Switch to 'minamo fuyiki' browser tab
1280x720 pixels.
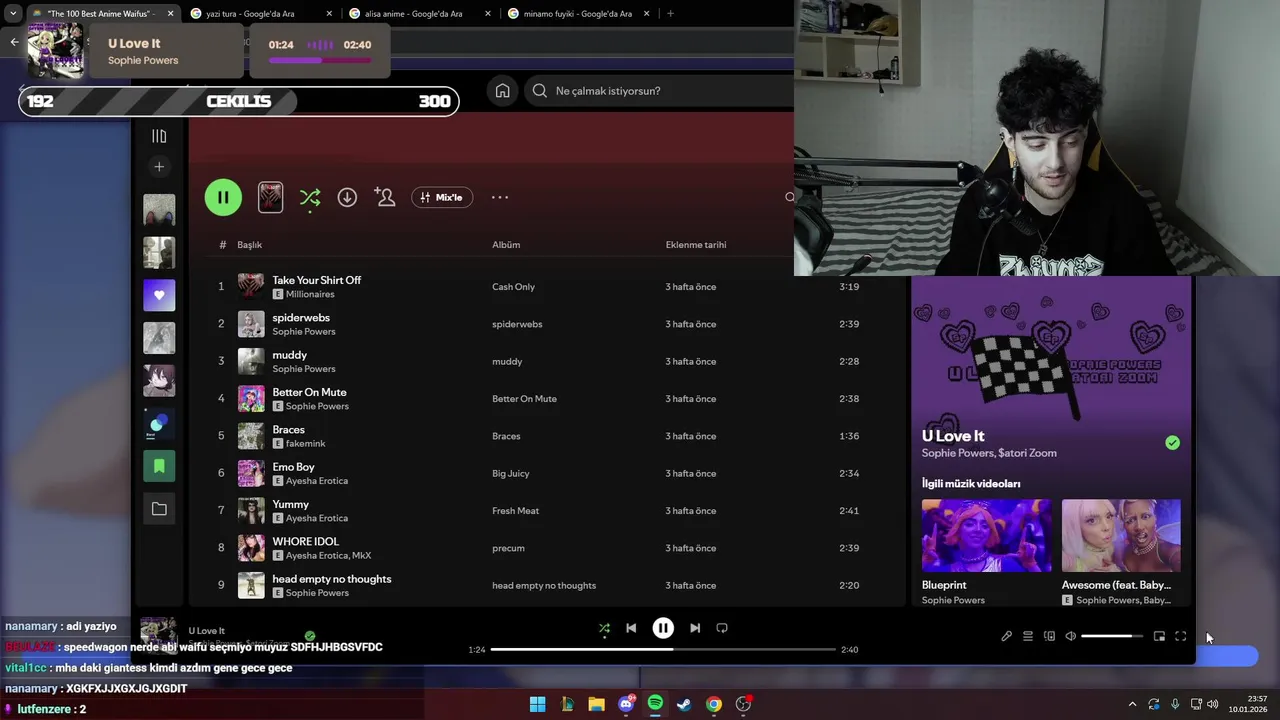pos(578,14)
